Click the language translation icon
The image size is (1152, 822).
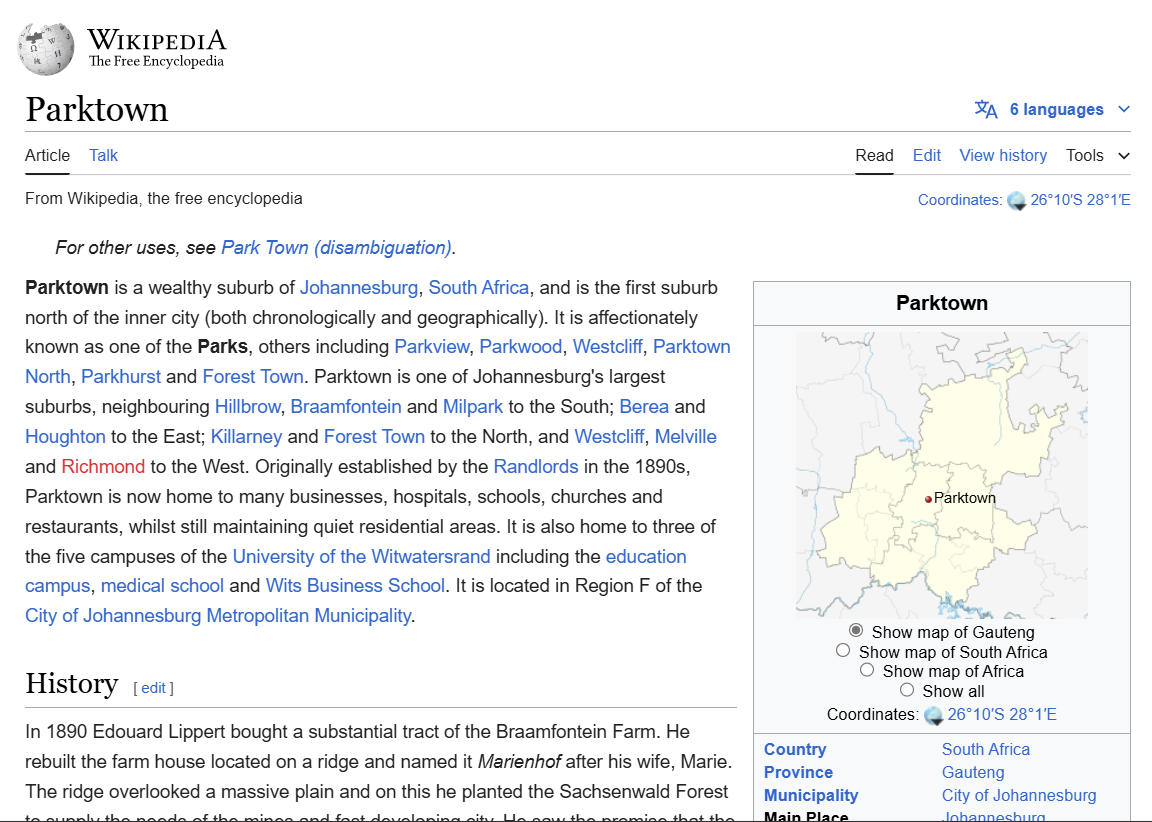(x=986, y=110)
